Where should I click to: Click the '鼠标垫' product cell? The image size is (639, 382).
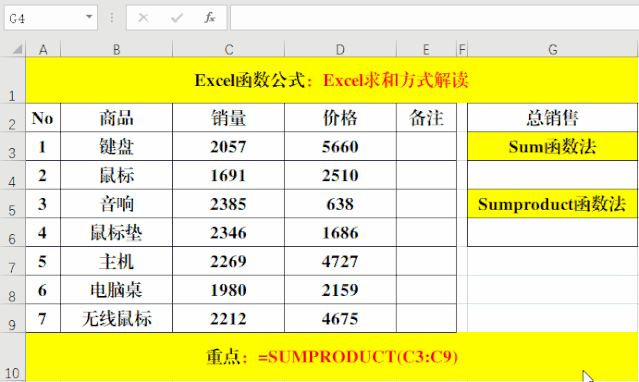coord(117,232)
